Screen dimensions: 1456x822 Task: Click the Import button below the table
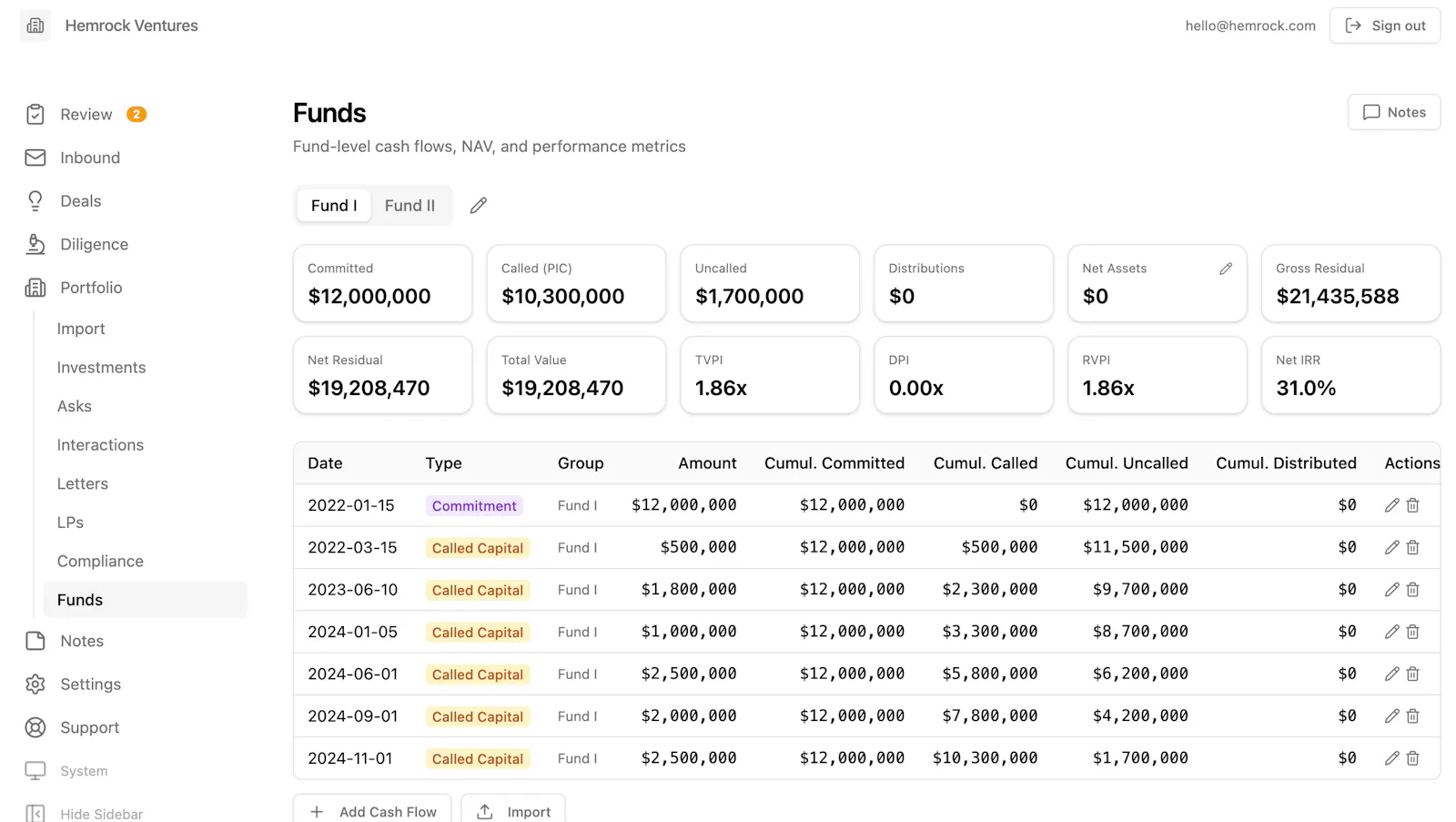[513, 811]
